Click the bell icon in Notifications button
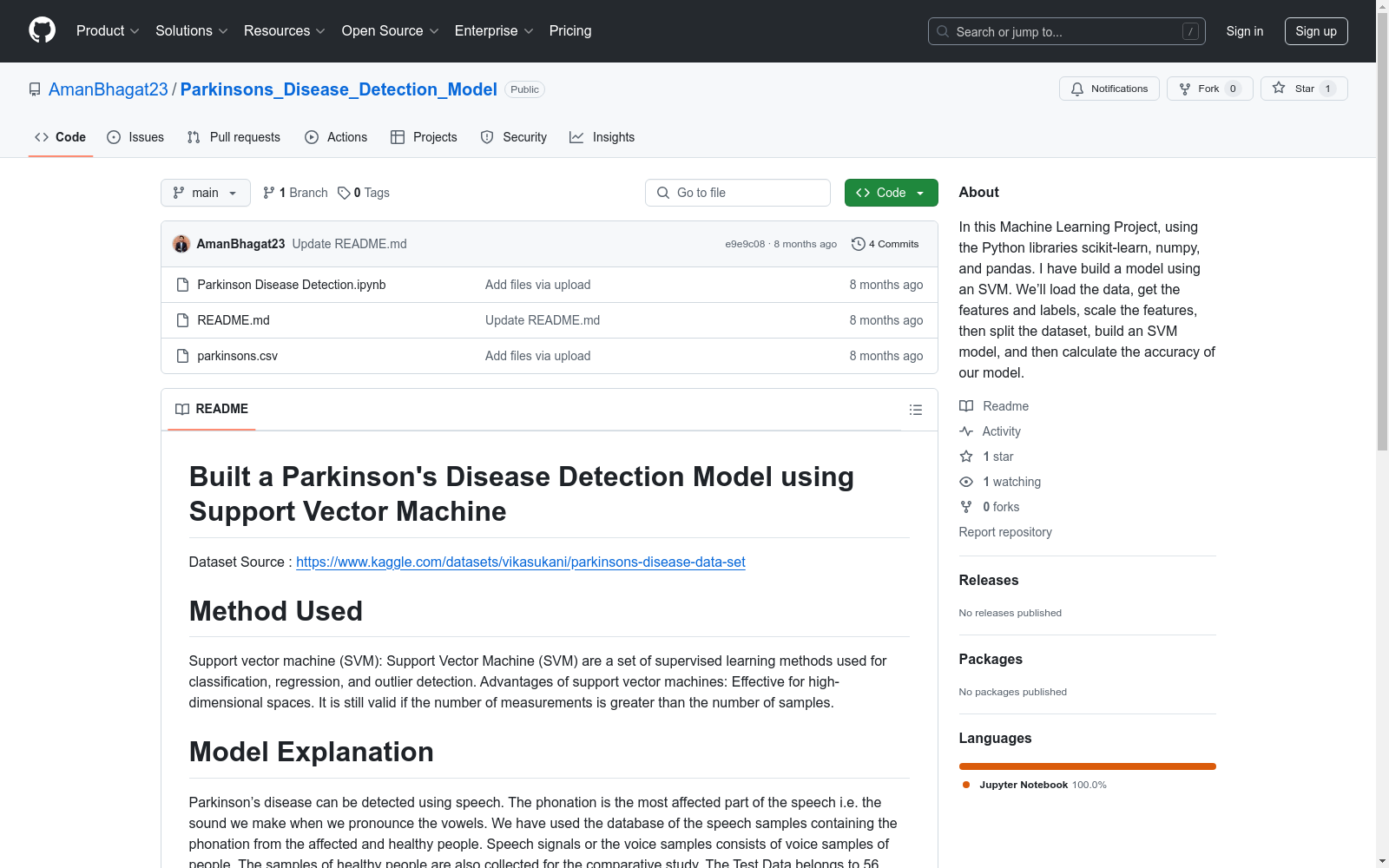1389x868 pixels. [1077, 89]
